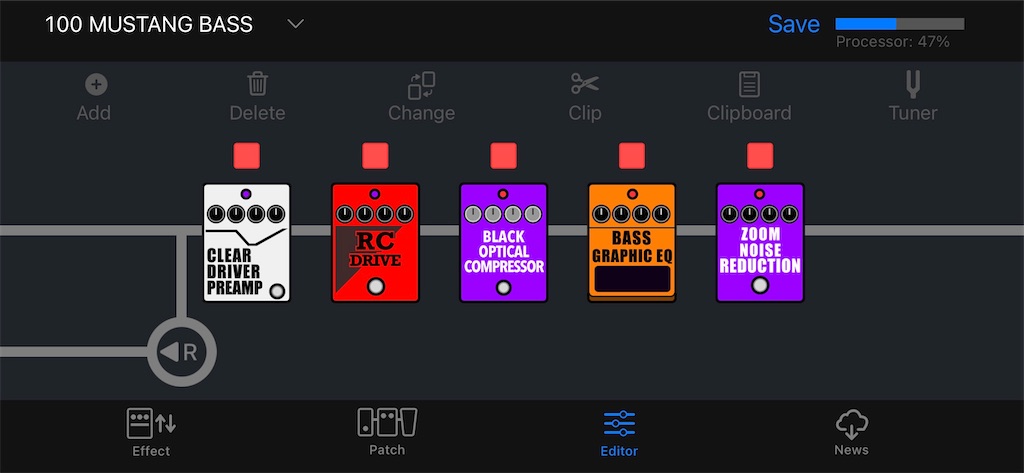
Task: Click the LED on Black Optical Compressor
Action: (503, 194)
